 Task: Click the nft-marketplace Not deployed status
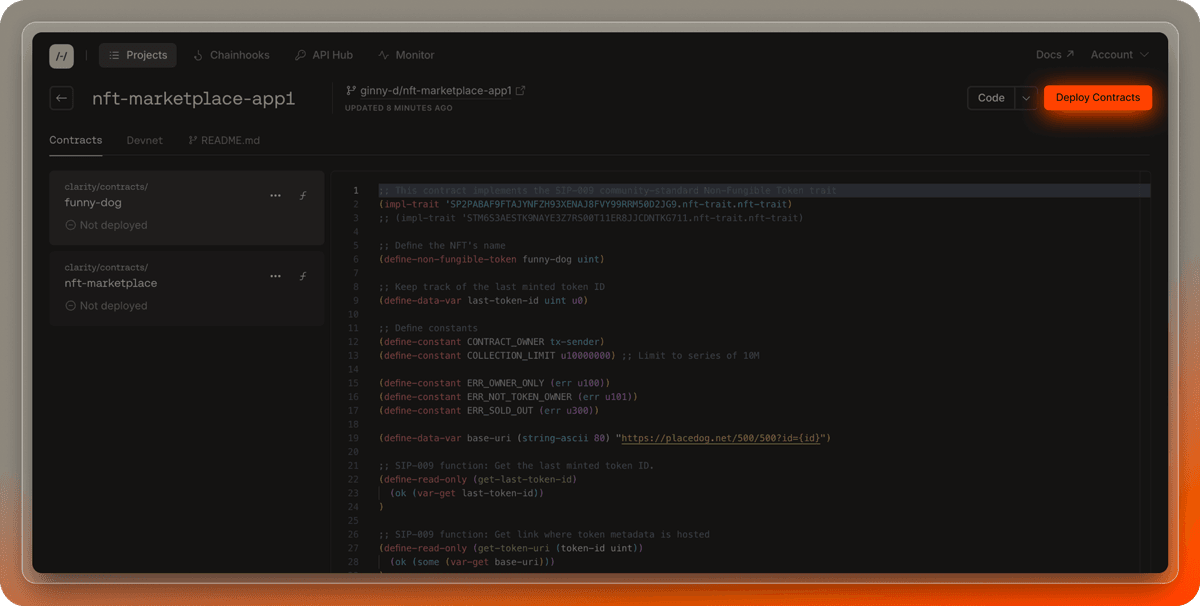coord(106,306)
